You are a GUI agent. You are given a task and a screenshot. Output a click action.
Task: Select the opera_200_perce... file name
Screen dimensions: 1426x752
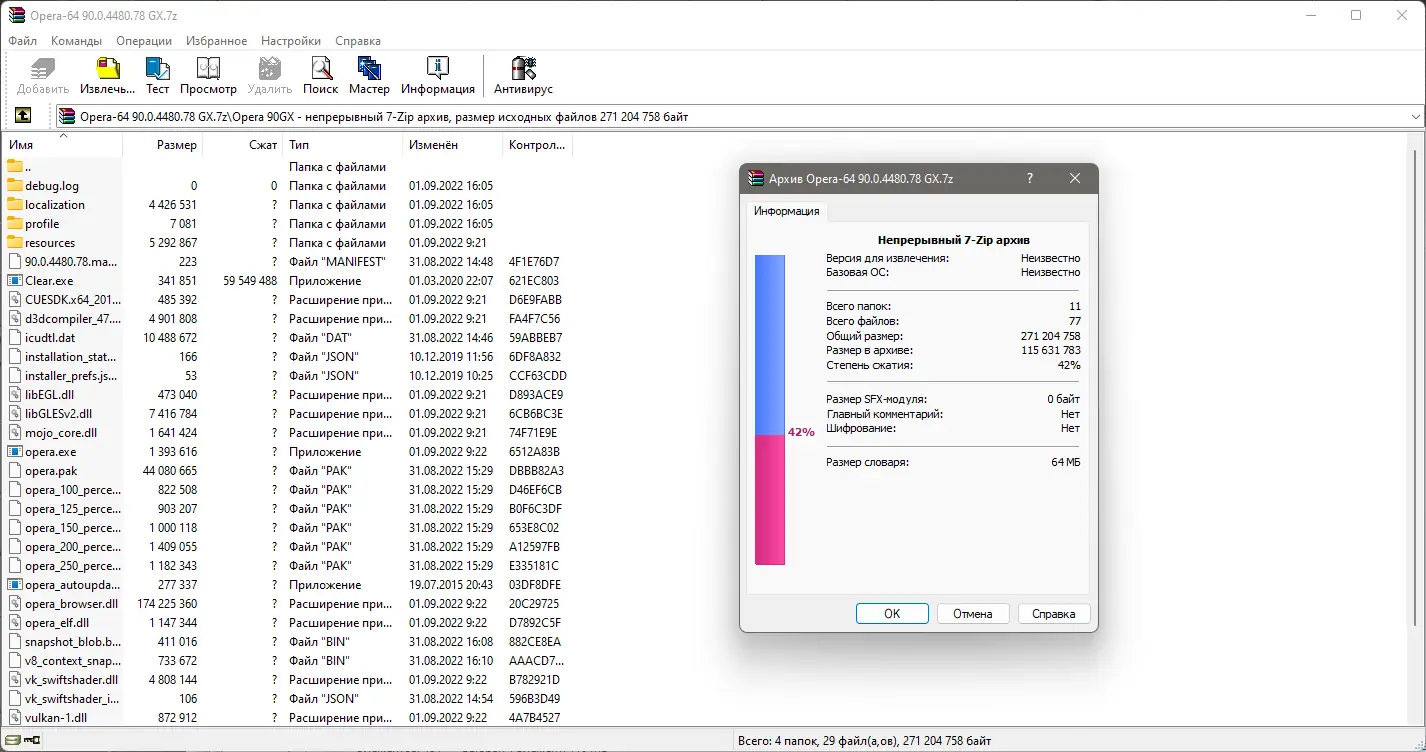(73, 547)
